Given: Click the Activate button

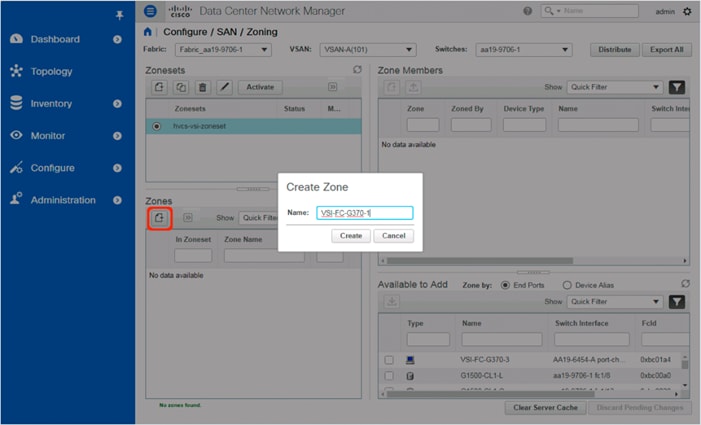Looking at the screenshot, I should pos(260,87).
